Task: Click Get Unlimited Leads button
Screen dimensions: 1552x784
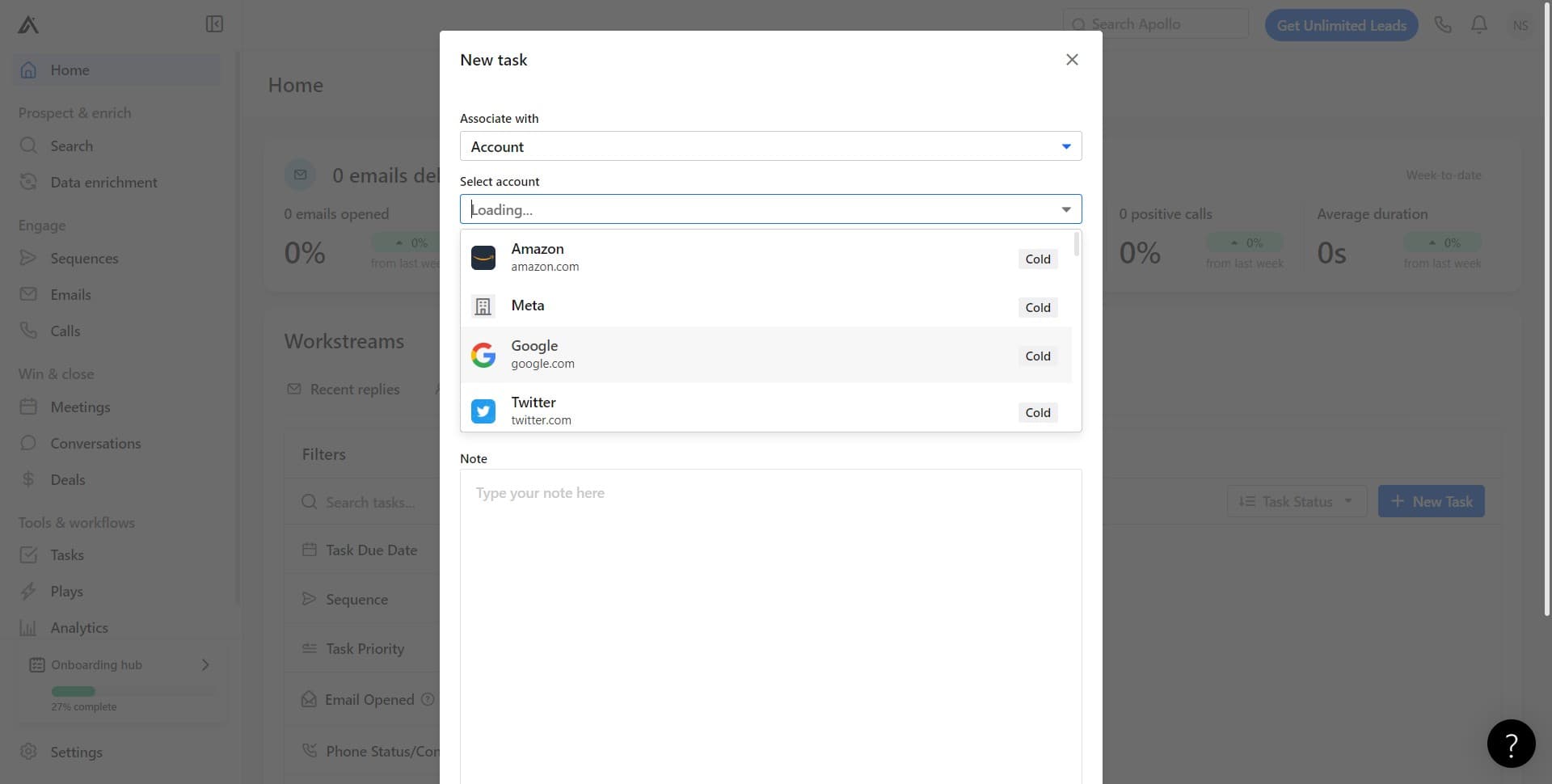Action: click(1341, 25)
